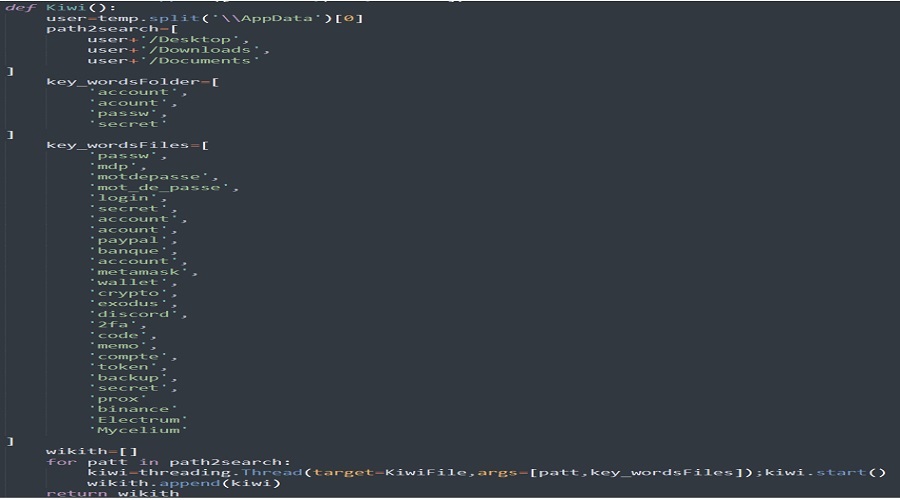
Task: Select the 'binance' keyword entry
Action: [x=133, y=409]
